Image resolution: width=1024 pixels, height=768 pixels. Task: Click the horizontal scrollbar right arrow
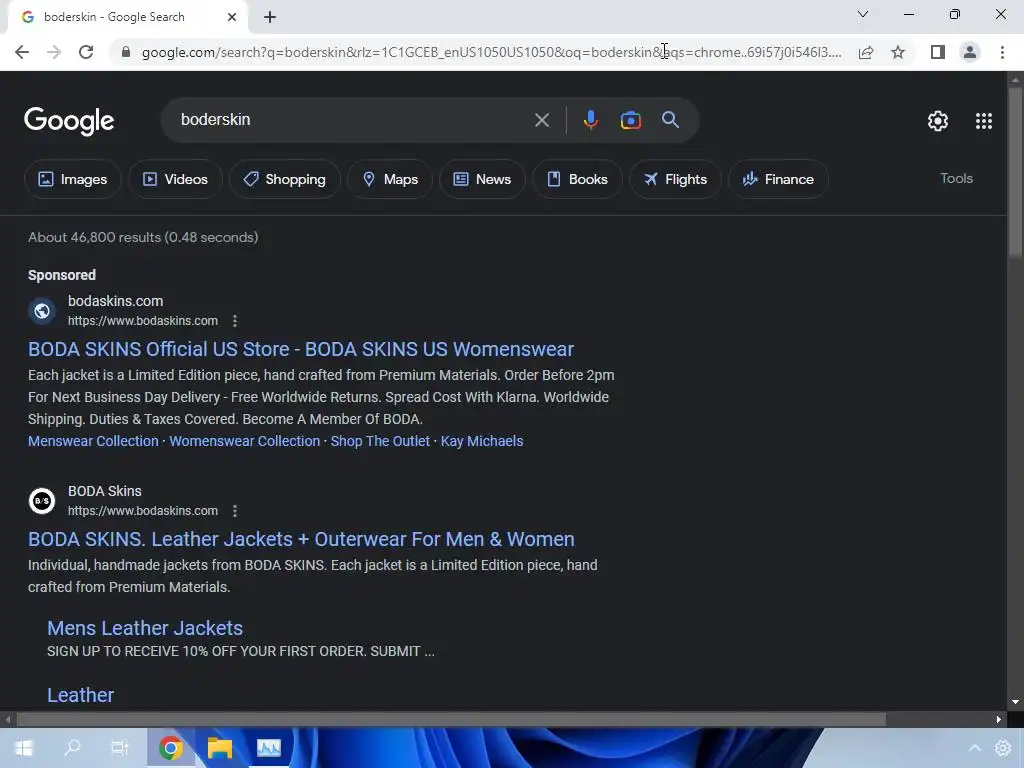(x=999, y=720)
